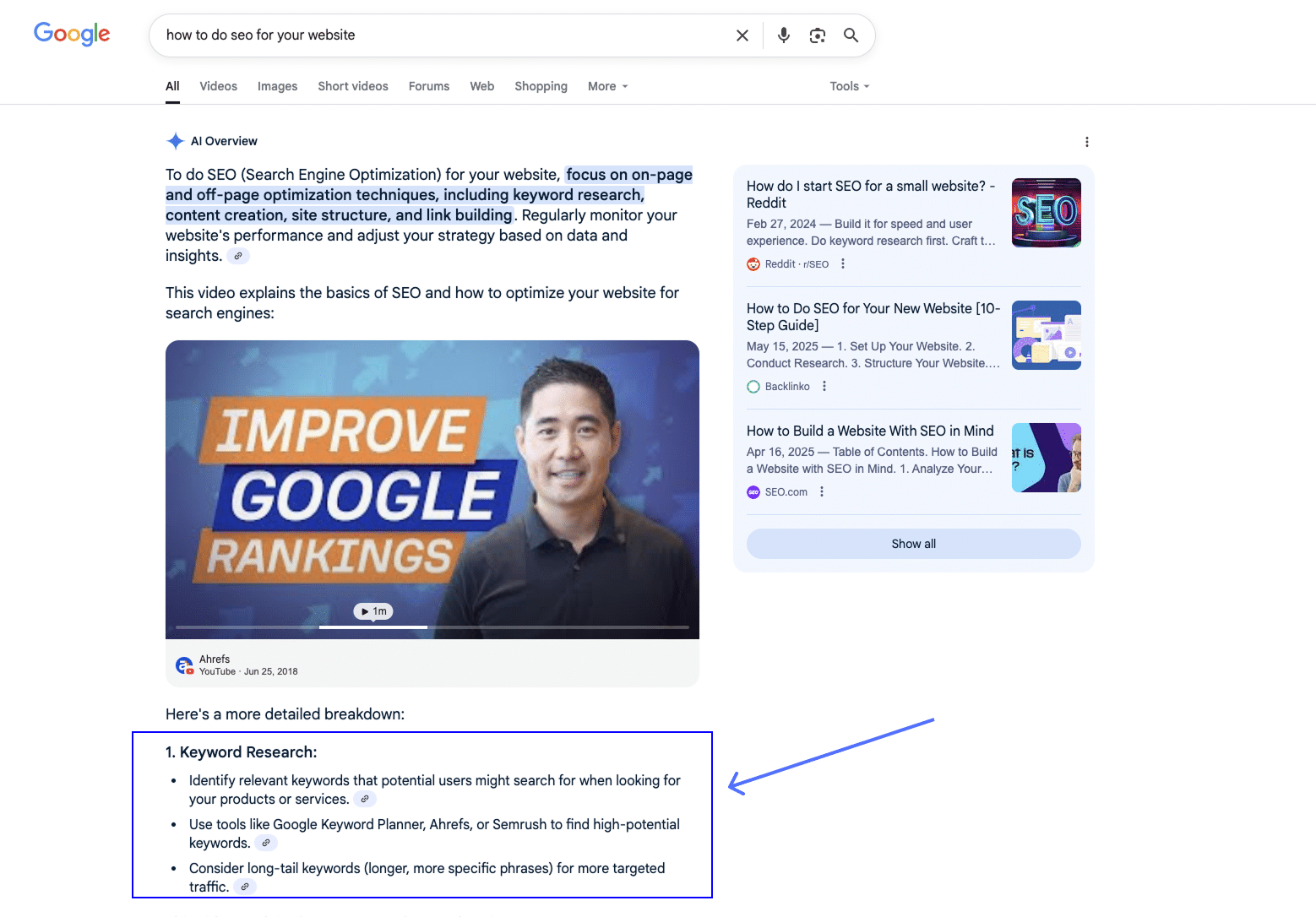This screenshot has height=917, width=1316.
Task: Open the options menu beside Backlinko
Action: 824,387
